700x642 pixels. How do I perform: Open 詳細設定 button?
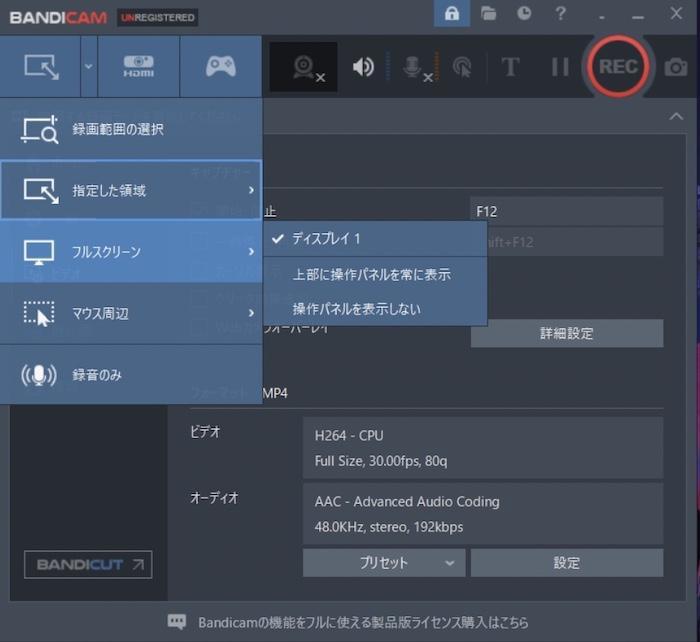pyautogui.click(x=567, y=334)
